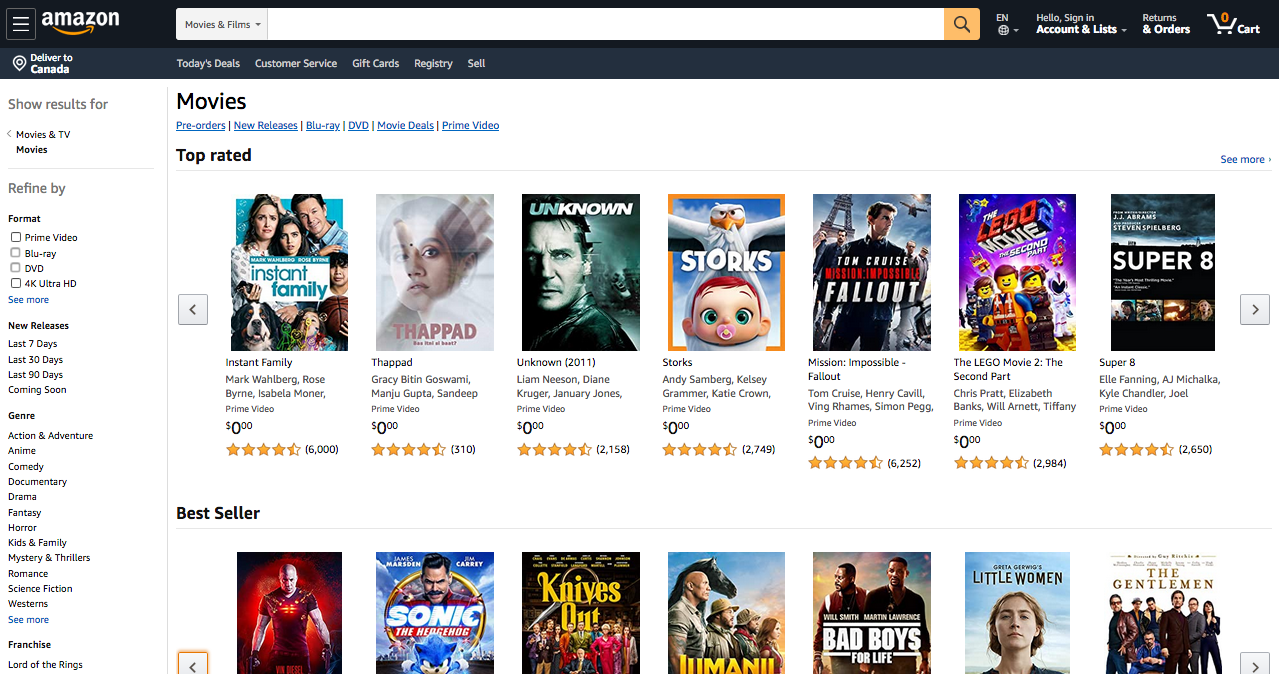
Task: Check the Blu-ray format checkbox
Action: point(14,253)
